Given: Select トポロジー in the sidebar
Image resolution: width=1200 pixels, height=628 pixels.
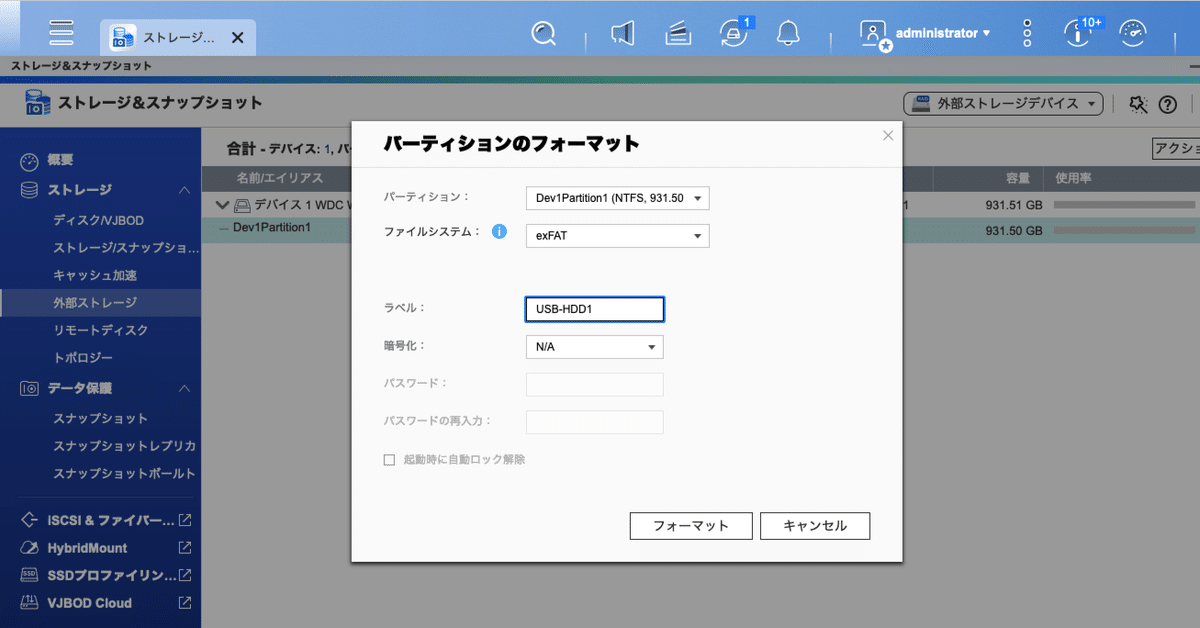Looking at the screenshot, I should click(x=83, y=358).
